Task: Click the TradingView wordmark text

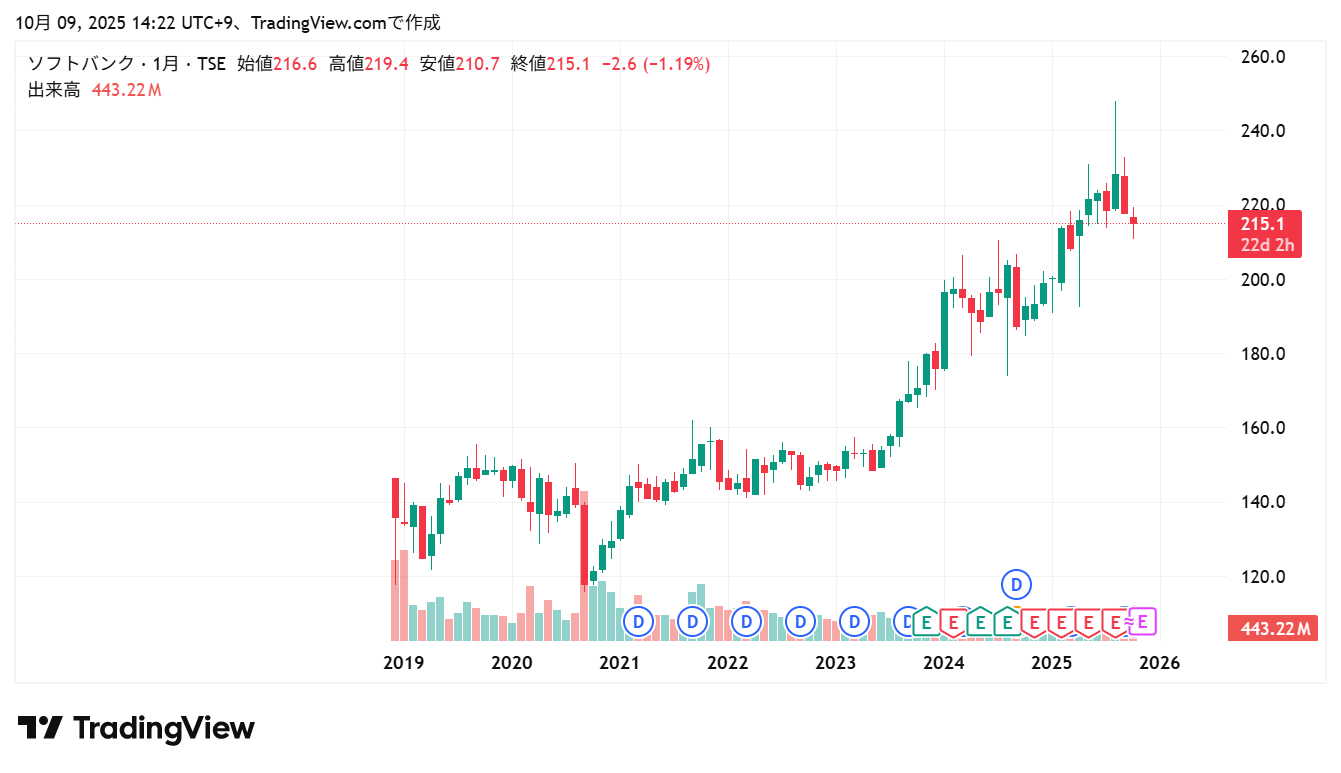Action: (164, 728)
